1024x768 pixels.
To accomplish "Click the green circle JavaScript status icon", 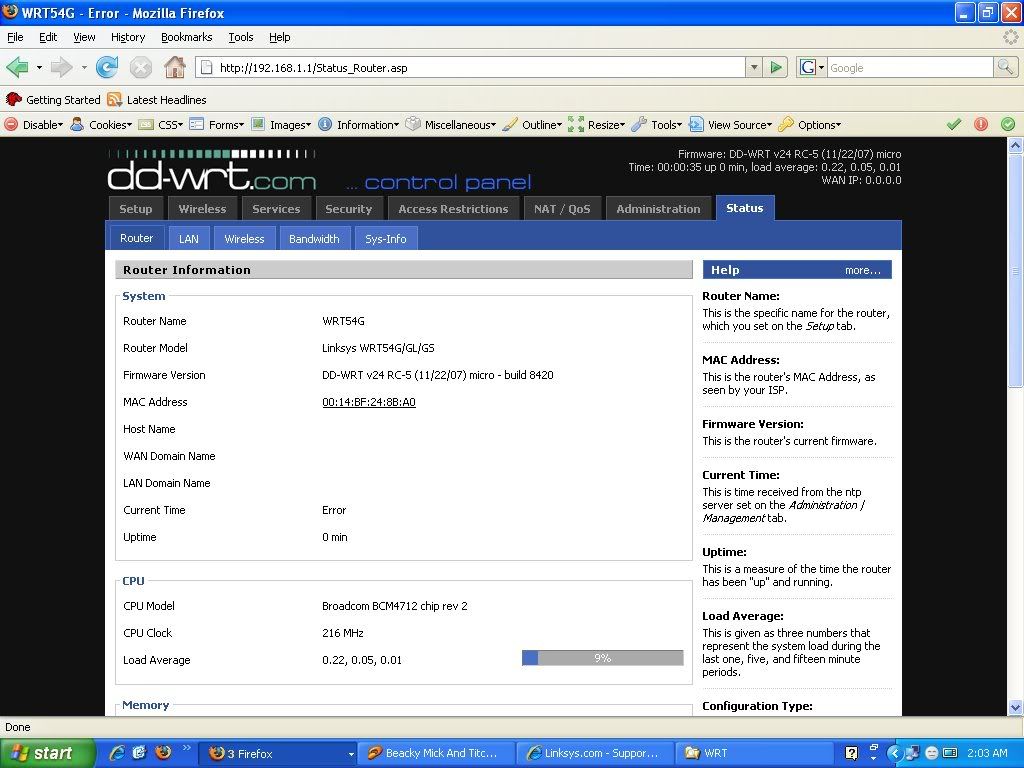I will tap(1008, 124).
